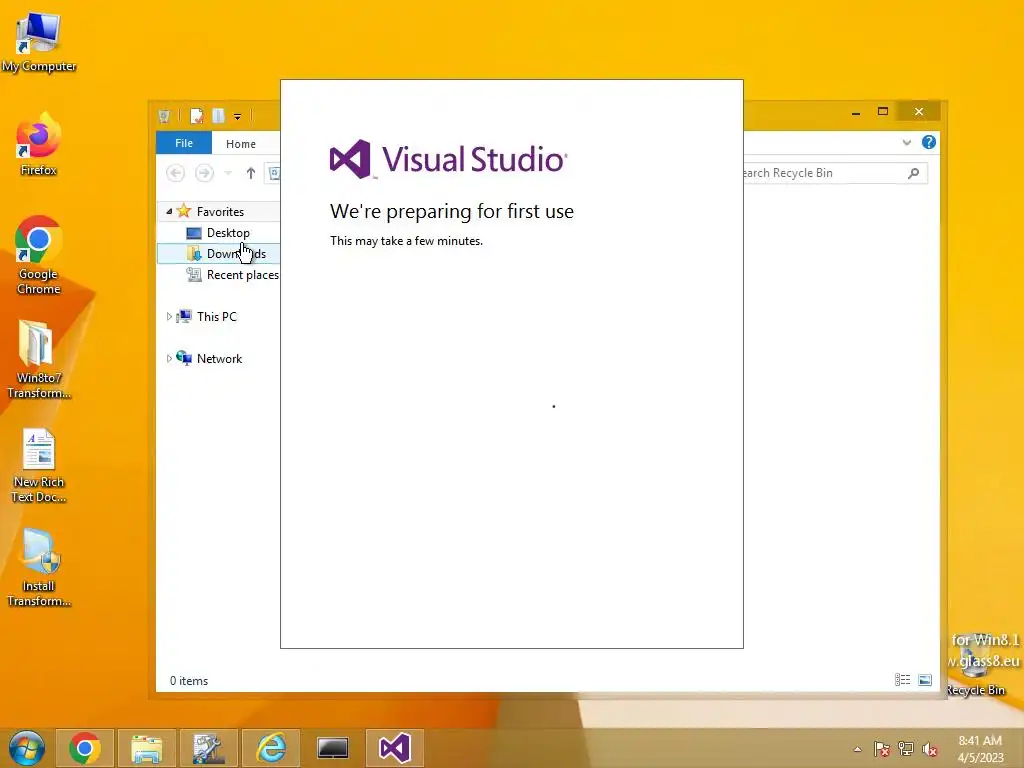Open the Win8to7 Transform folder icon

[x=39, y=359]
